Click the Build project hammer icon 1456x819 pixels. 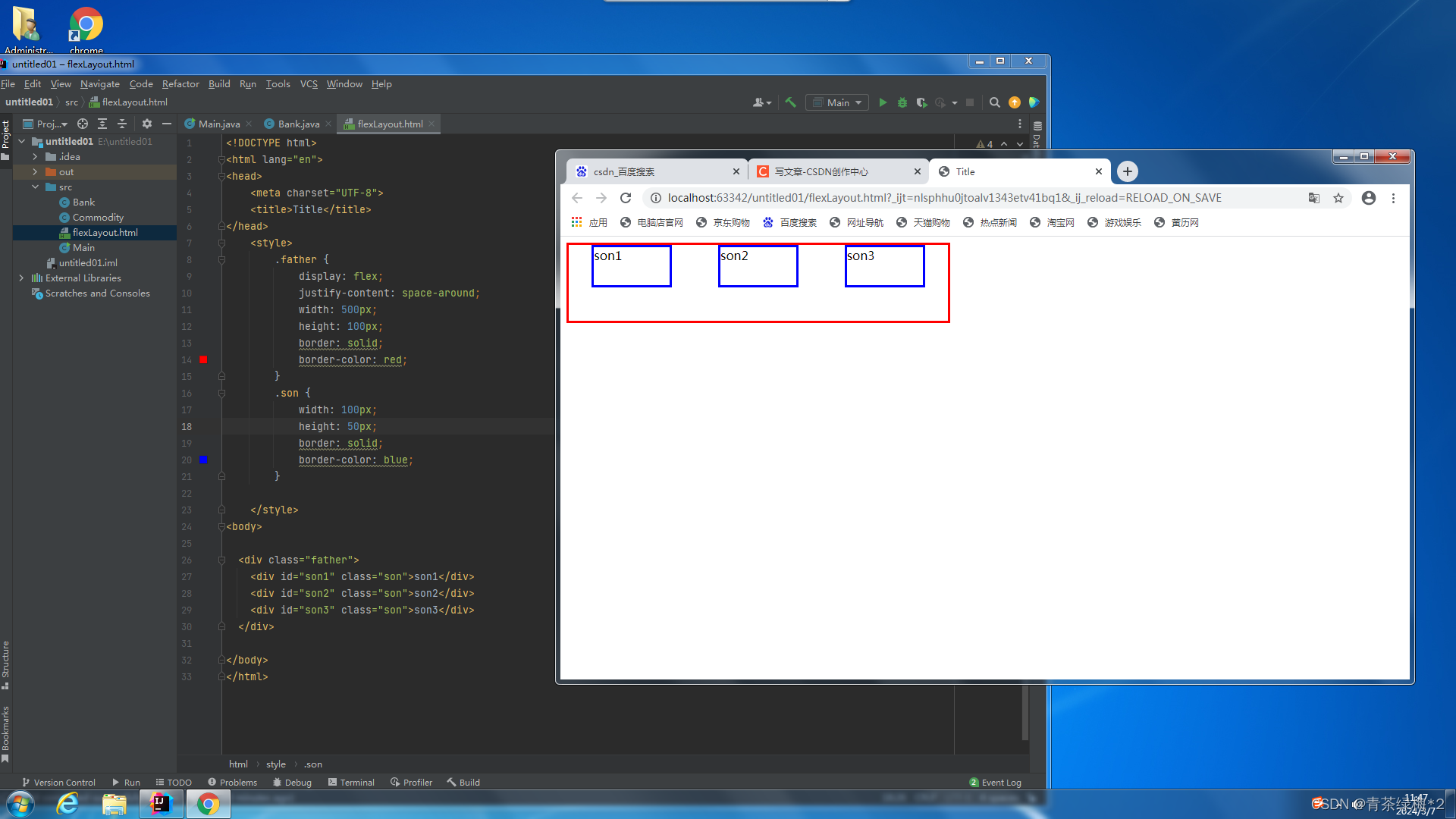(x=791, y=102)
